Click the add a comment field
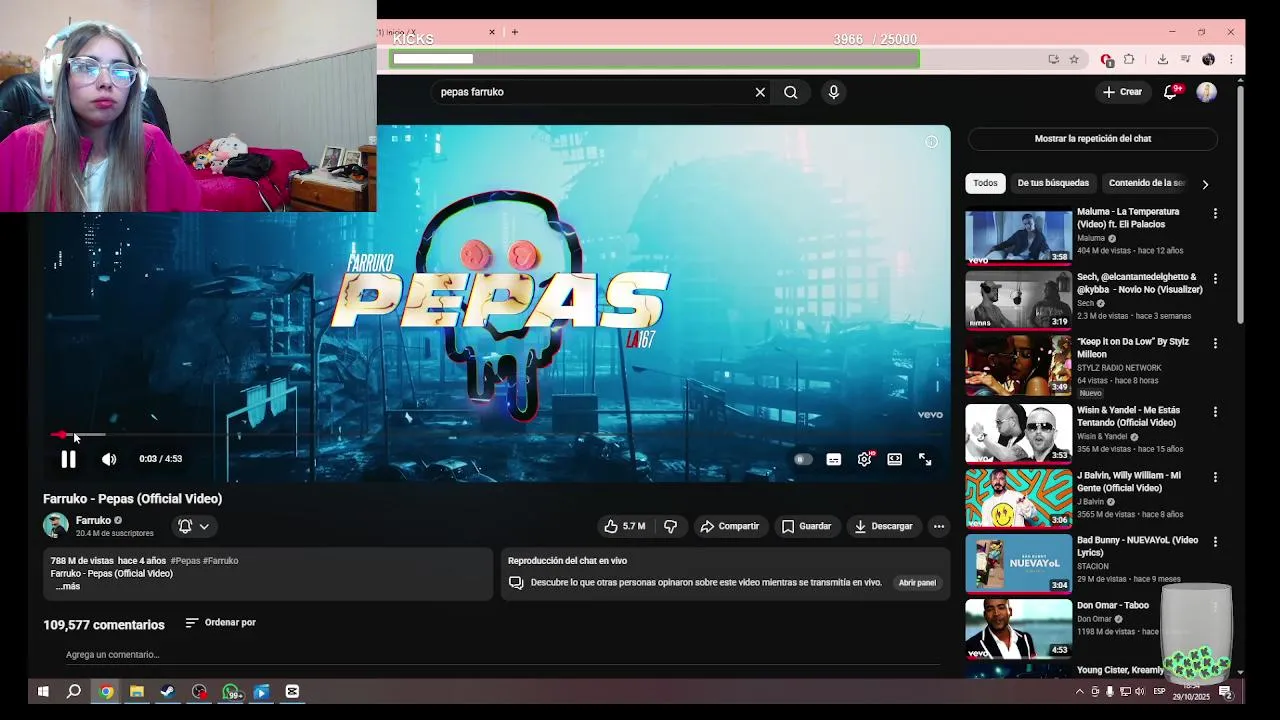1280x720 pixels. [x=500, y=655]
